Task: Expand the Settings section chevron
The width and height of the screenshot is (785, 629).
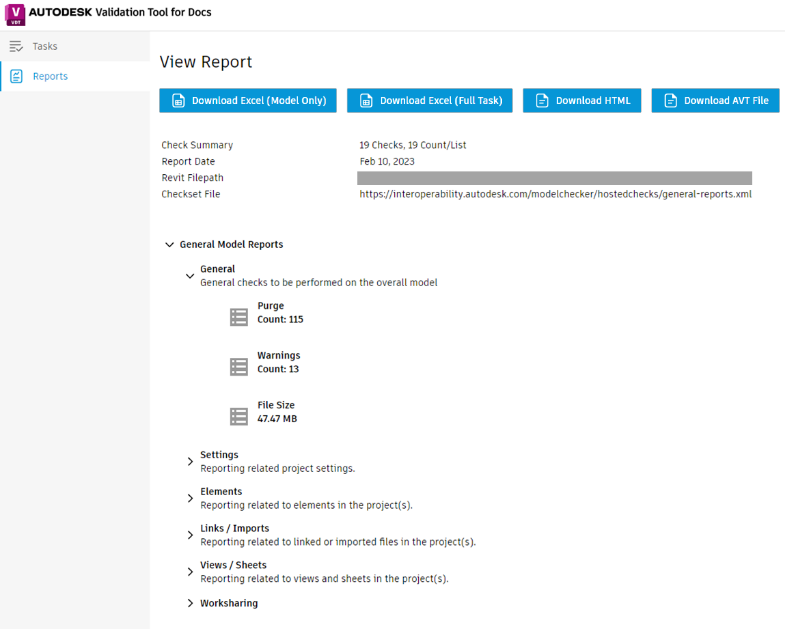Action: click(190, 461)
